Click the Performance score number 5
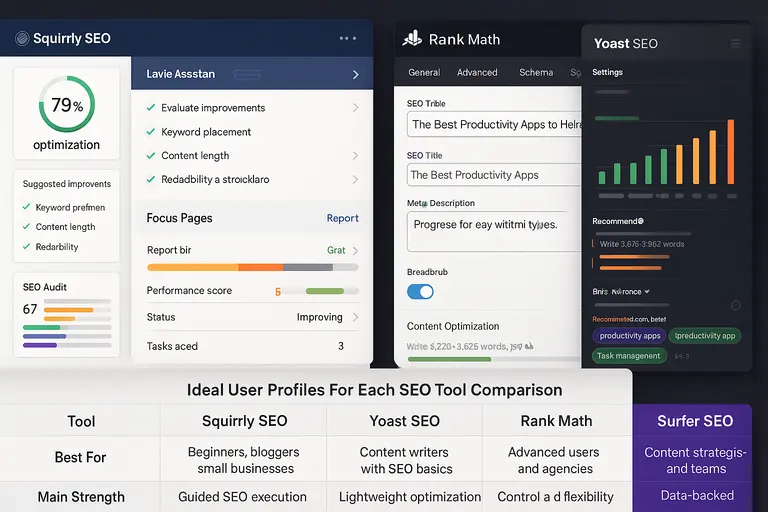Image resolution: width=768 pixels, height=512 pixels. pyautogui.click(x=278, y=292)
